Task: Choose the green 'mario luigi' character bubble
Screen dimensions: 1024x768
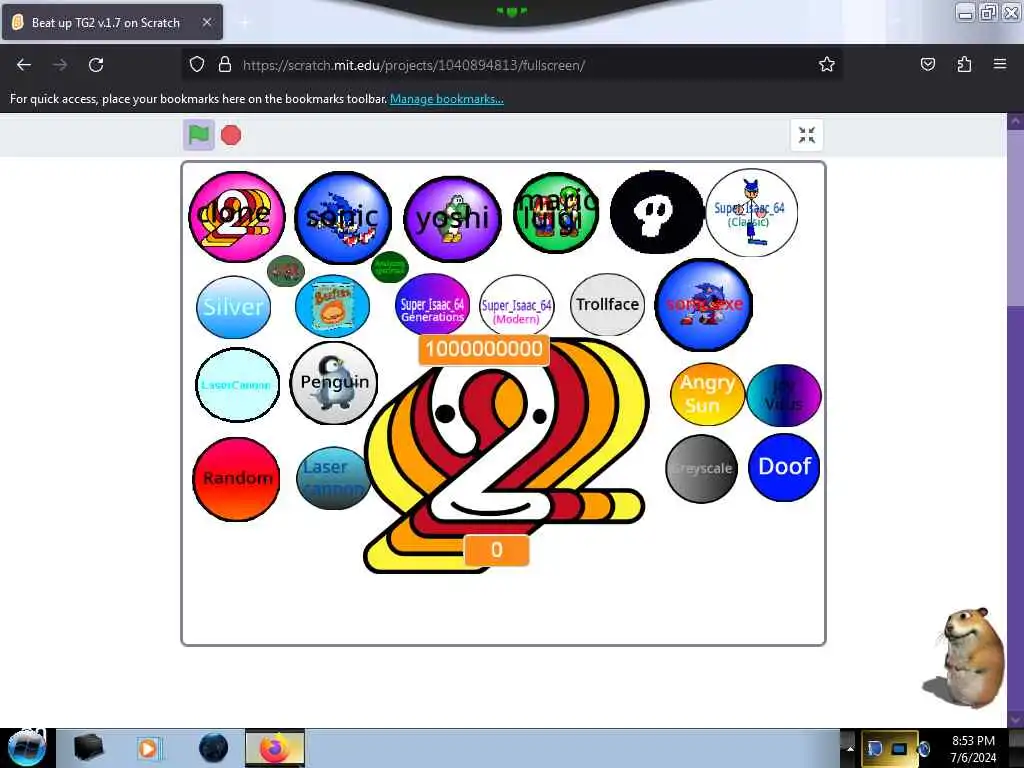Action: click(556, 212)
